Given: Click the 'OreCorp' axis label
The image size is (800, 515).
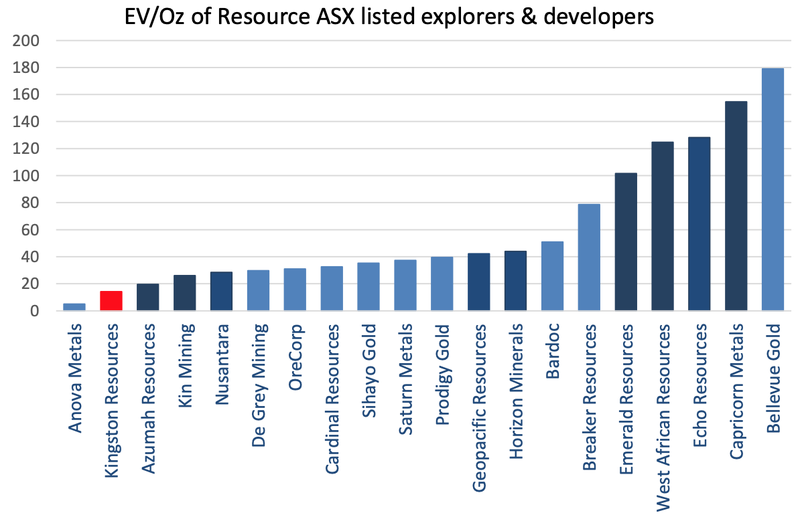Looking at the screenshot, I should click(x=295, y=357).
